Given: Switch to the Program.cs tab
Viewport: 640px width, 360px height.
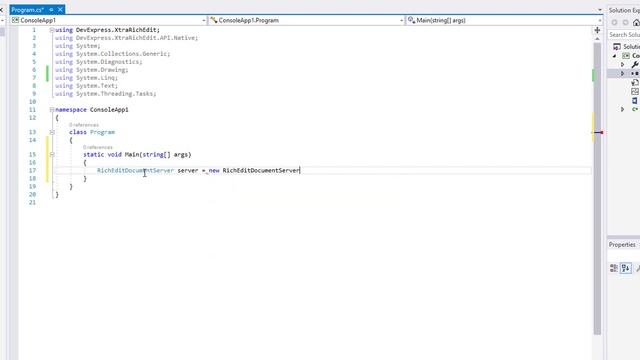Looking at the screenshot, I should pos(28,9).
